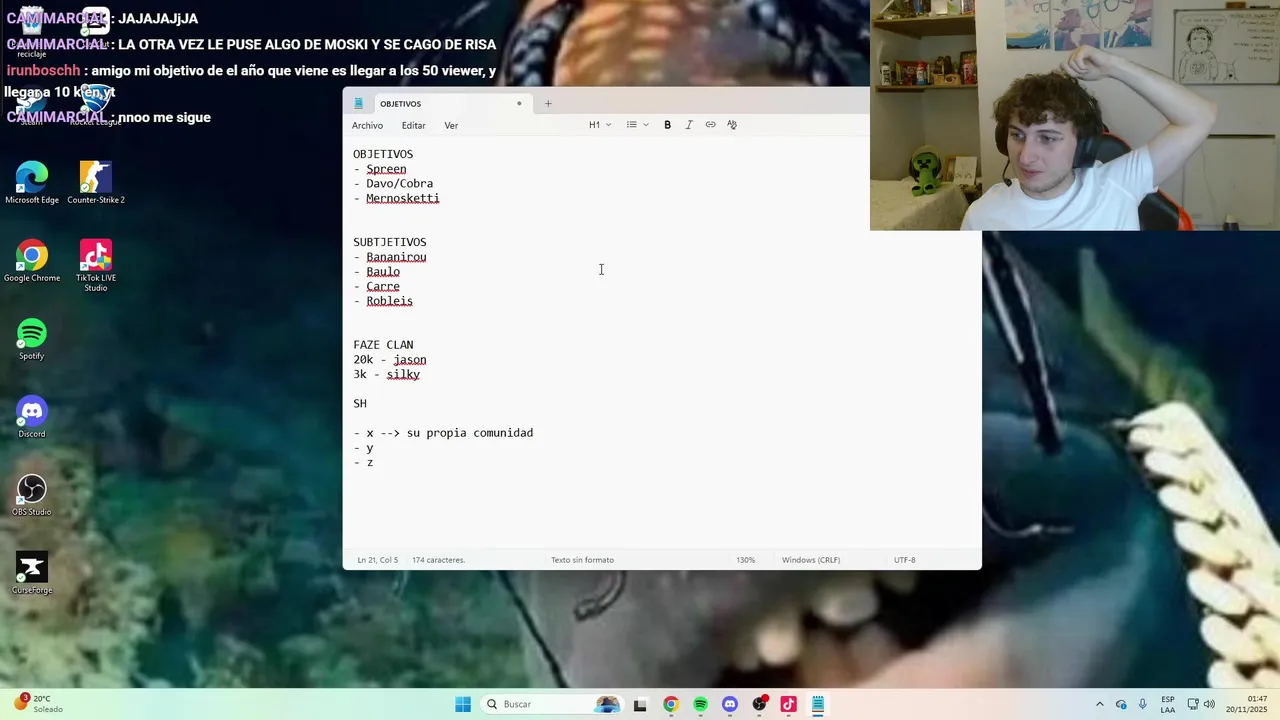Image resolution: width=1280 pixels, height=720 pixels.
Task: Switch to Chrome from the taskbar
Action: point(671,704)
